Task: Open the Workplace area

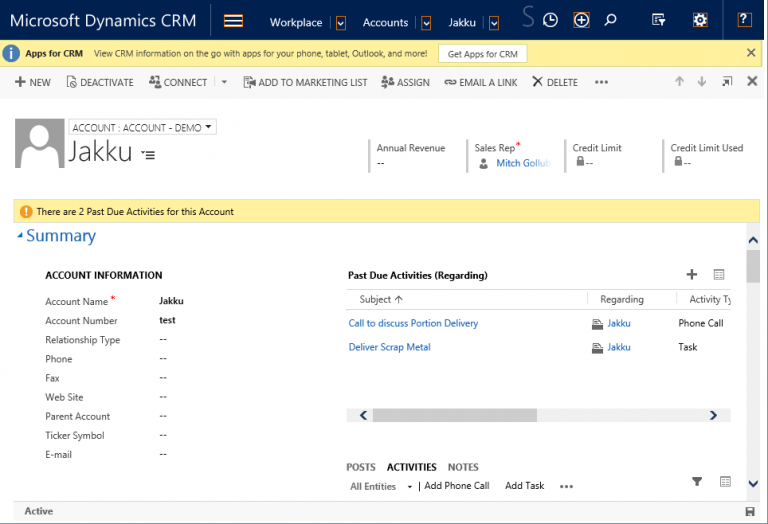Action: (x=296, y=23)
